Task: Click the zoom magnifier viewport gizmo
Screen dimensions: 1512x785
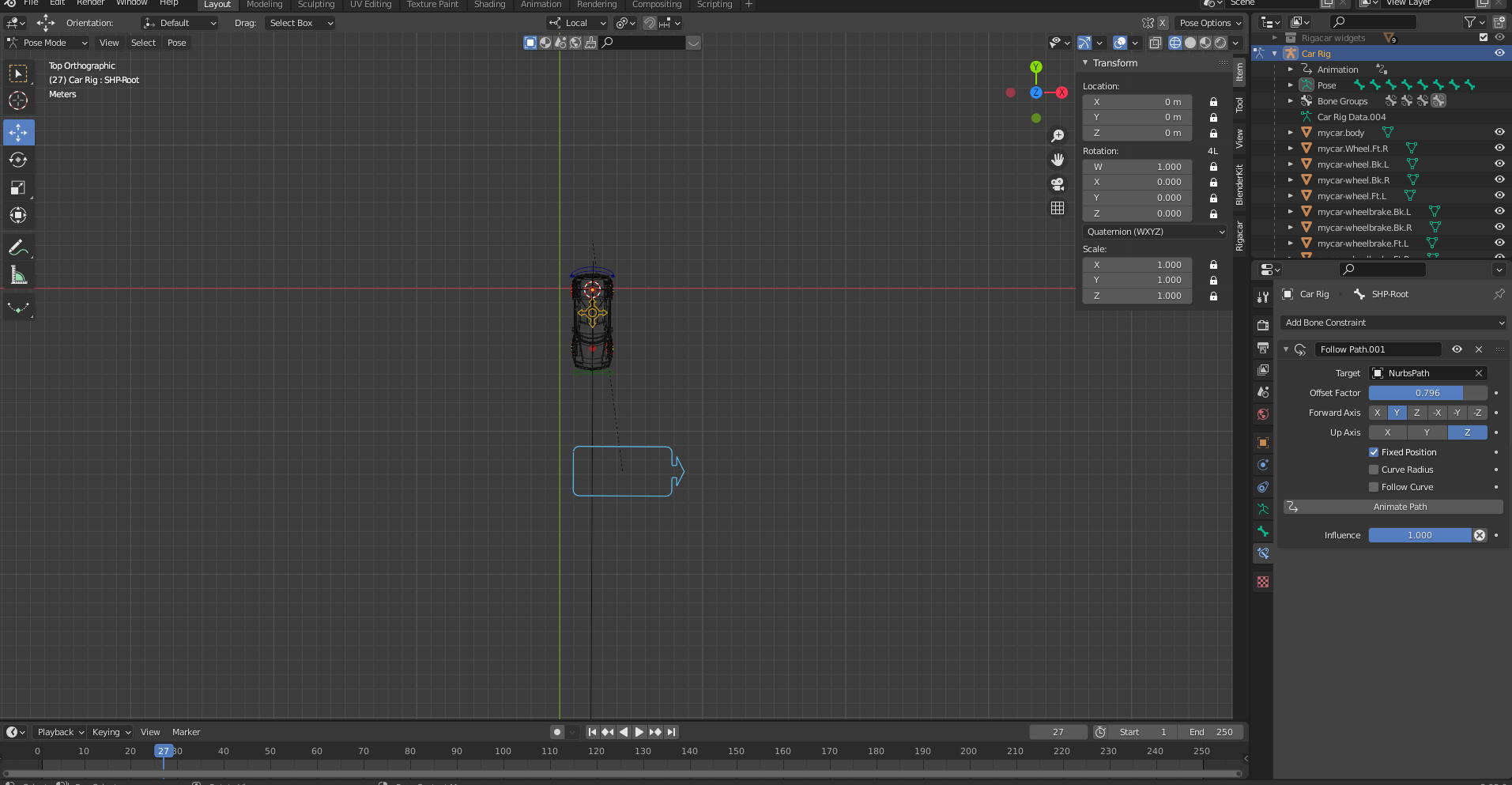Action: point(1058,136)
